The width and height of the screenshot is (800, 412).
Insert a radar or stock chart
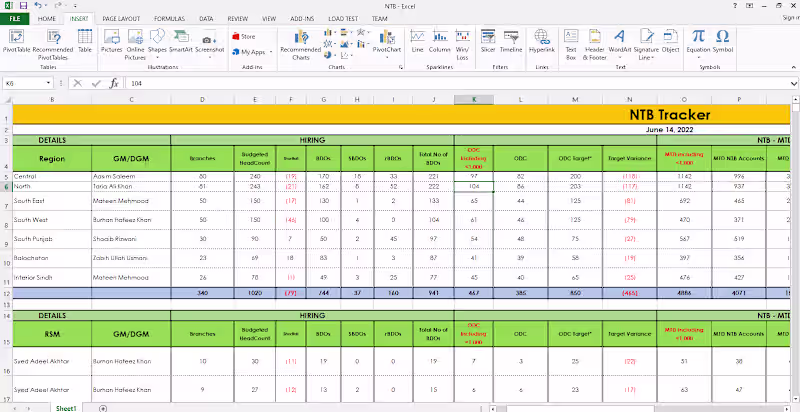pyautogui.click(x=361, y=33)
